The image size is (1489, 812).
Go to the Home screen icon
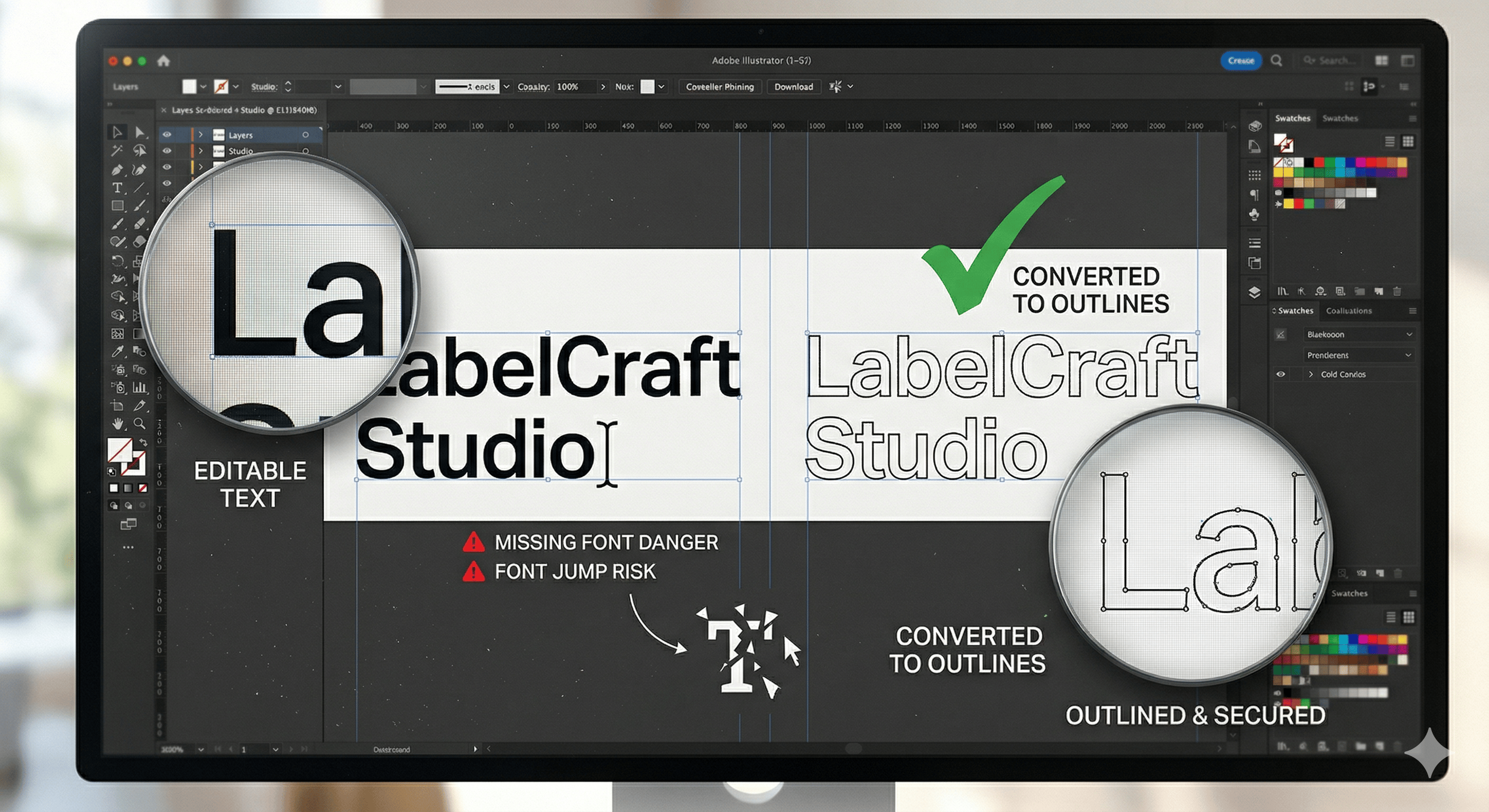163,61
